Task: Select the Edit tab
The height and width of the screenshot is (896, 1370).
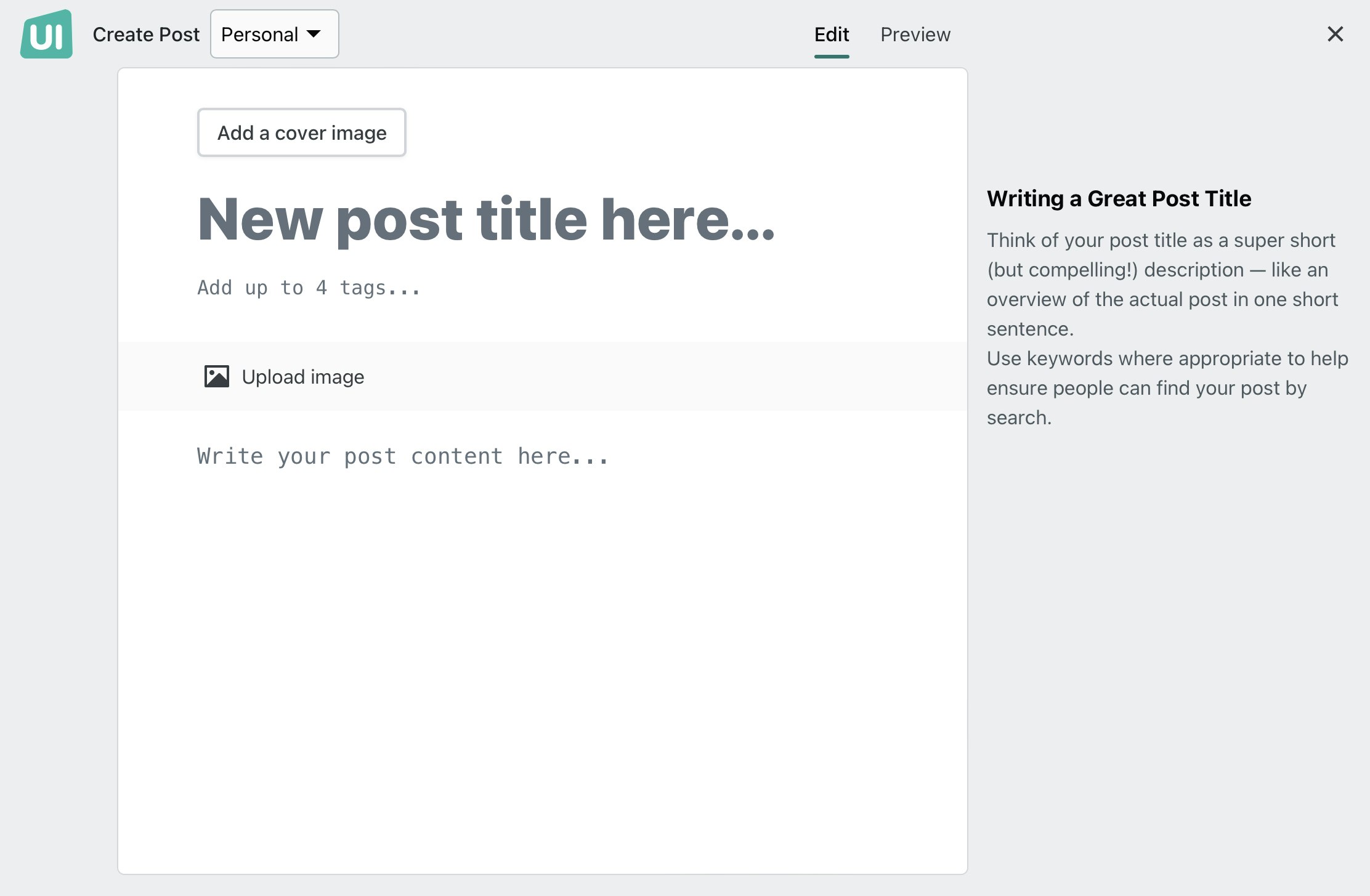Action: (x=832, y=34)
